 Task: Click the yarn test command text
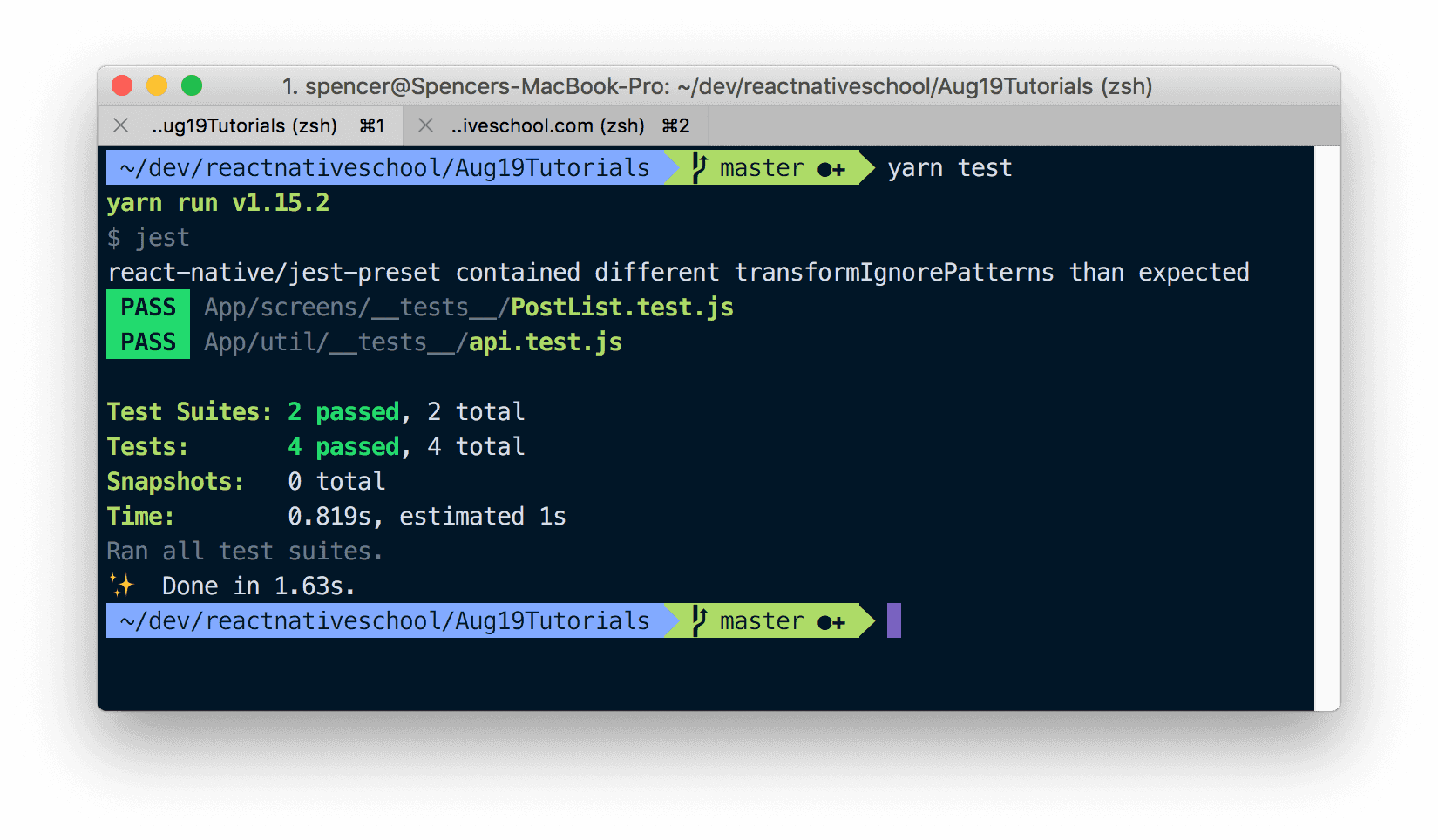[949, 167]
